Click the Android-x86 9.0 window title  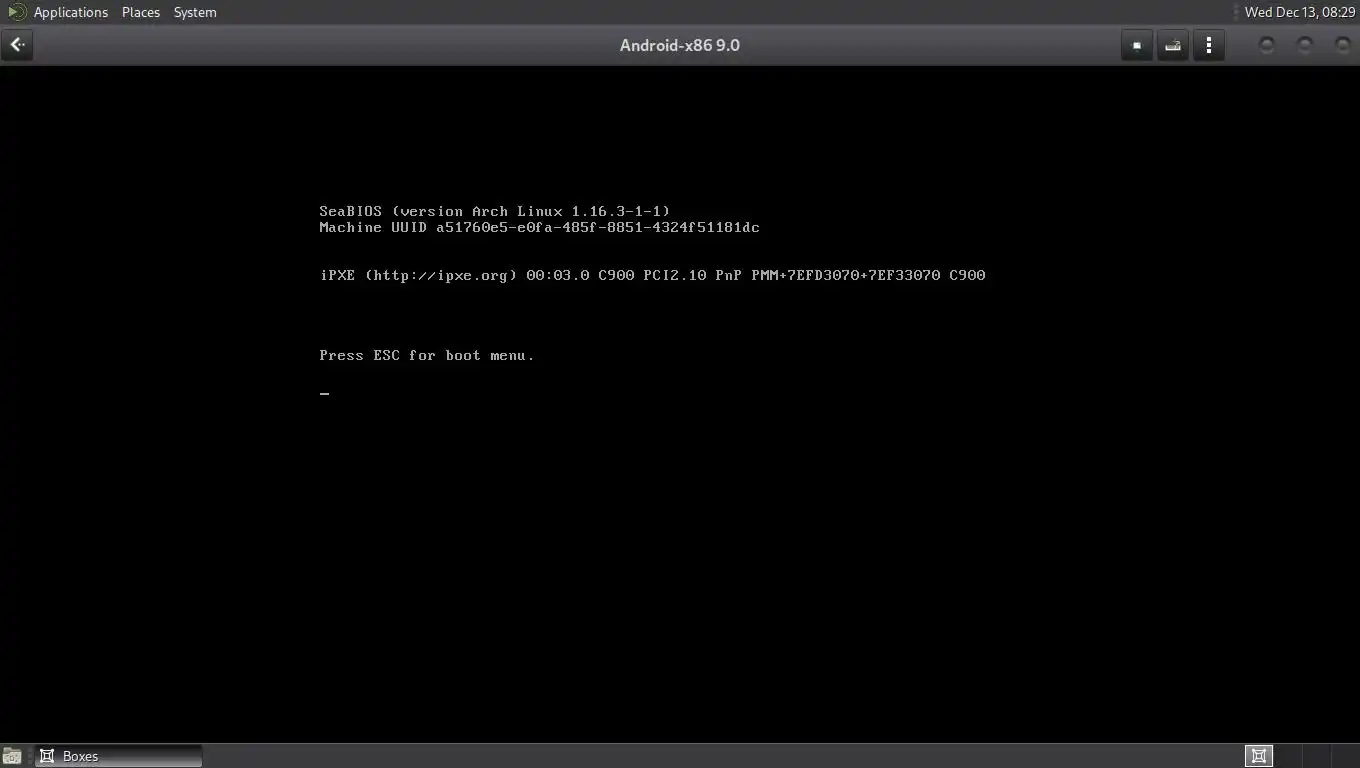[680, 45]
